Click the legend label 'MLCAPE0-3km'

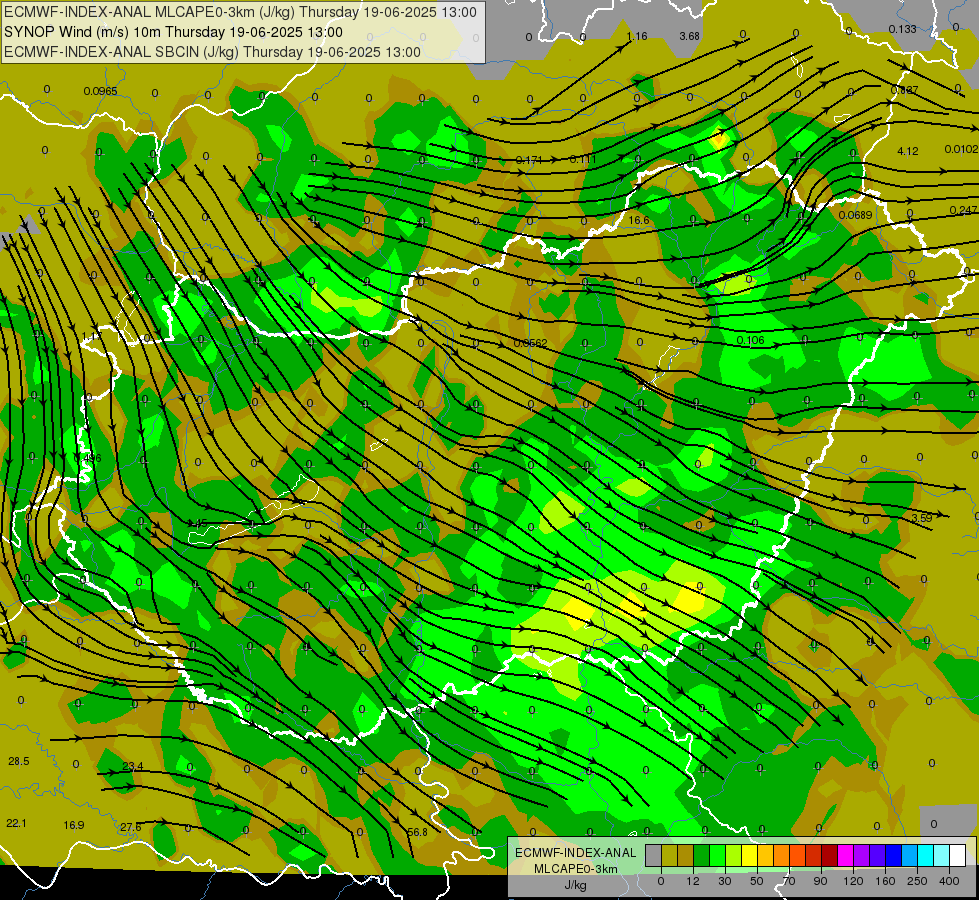tap(576, 869)
